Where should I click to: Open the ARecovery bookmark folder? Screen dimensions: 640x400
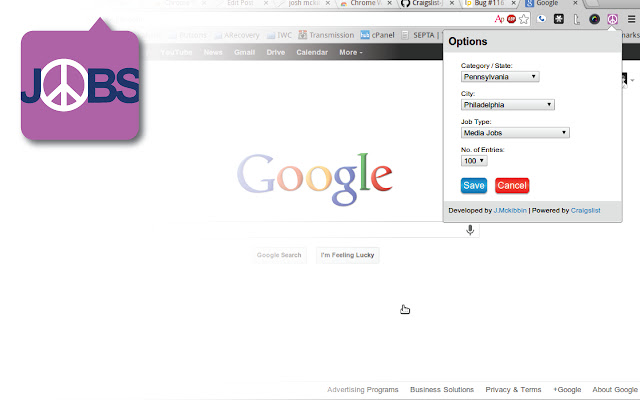[237, 35]
